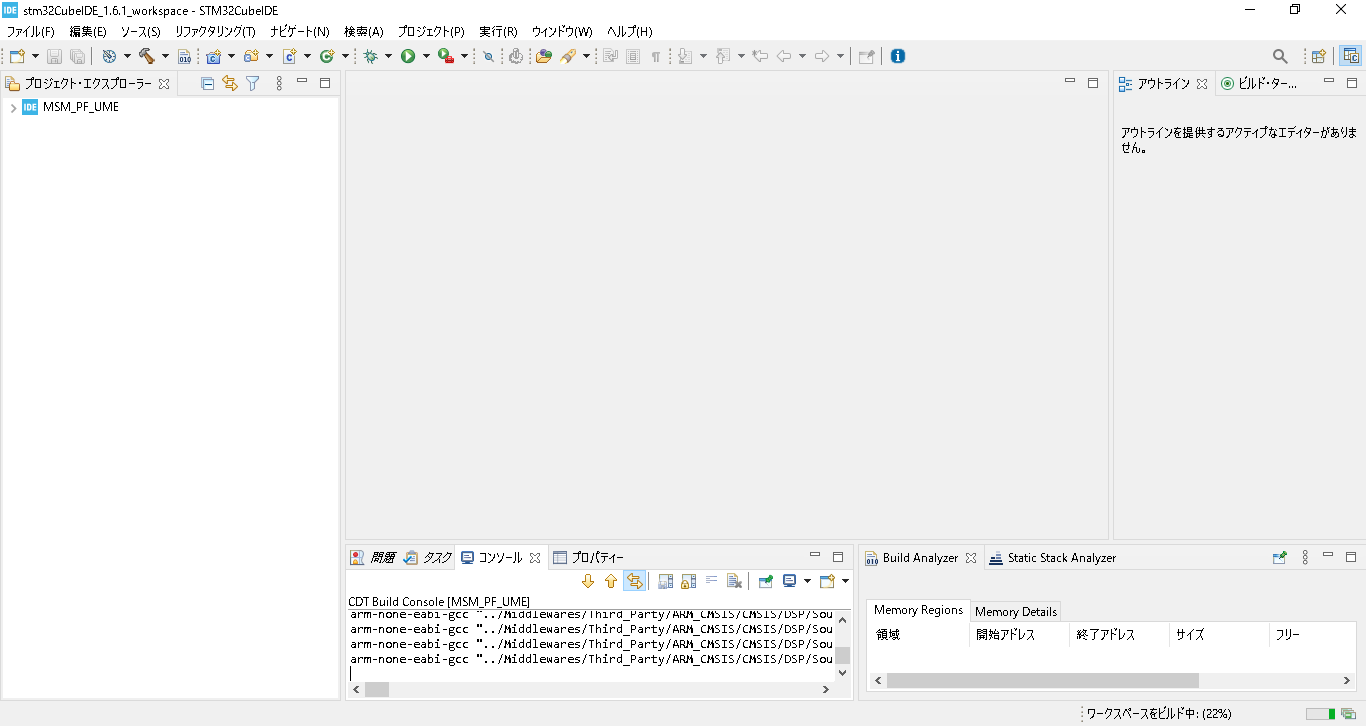Close the アウトライン tab
The width and height of the screenshot is (1366, 726).
click(x=1202, y=84)
